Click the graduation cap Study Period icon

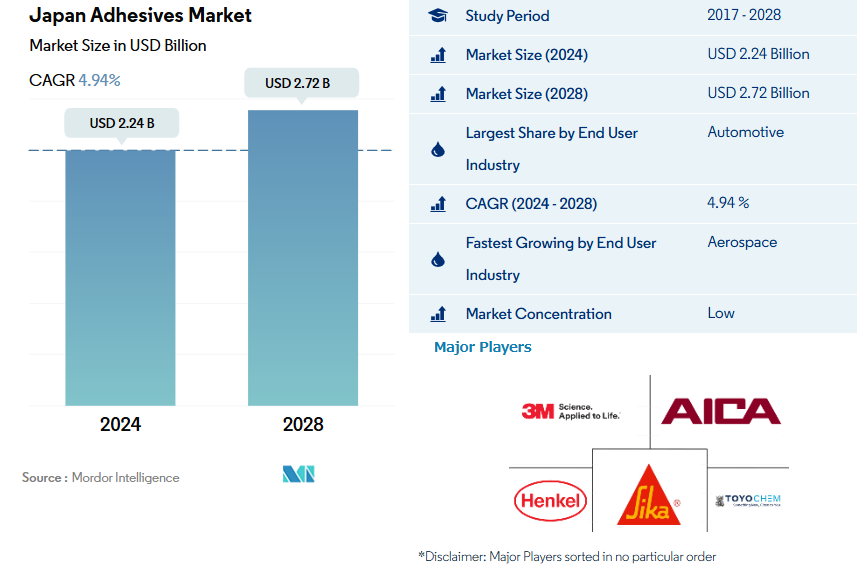(438, 16)
